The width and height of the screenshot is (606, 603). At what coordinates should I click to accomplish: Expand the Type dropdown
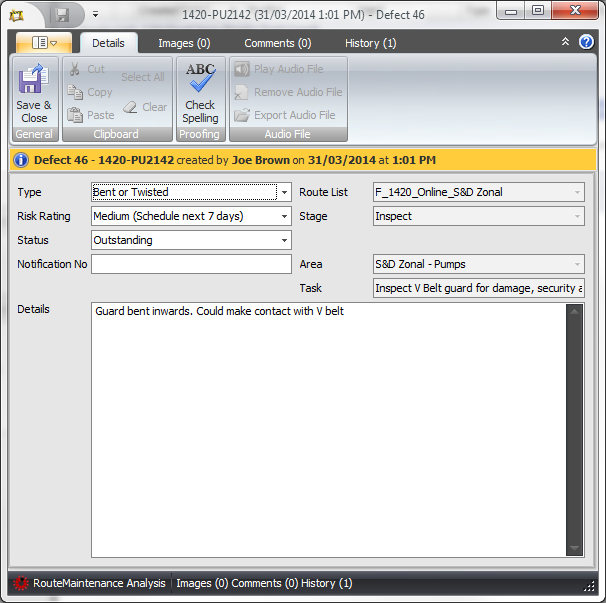[284, 192]
